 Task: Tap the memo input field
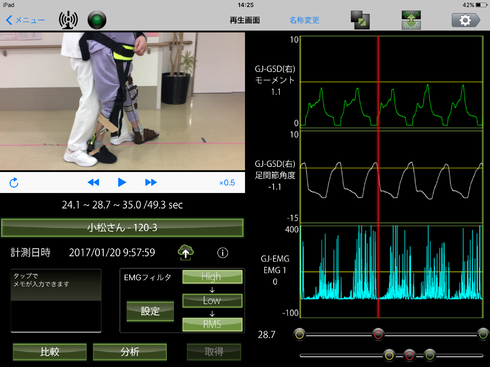coord(56,301)
